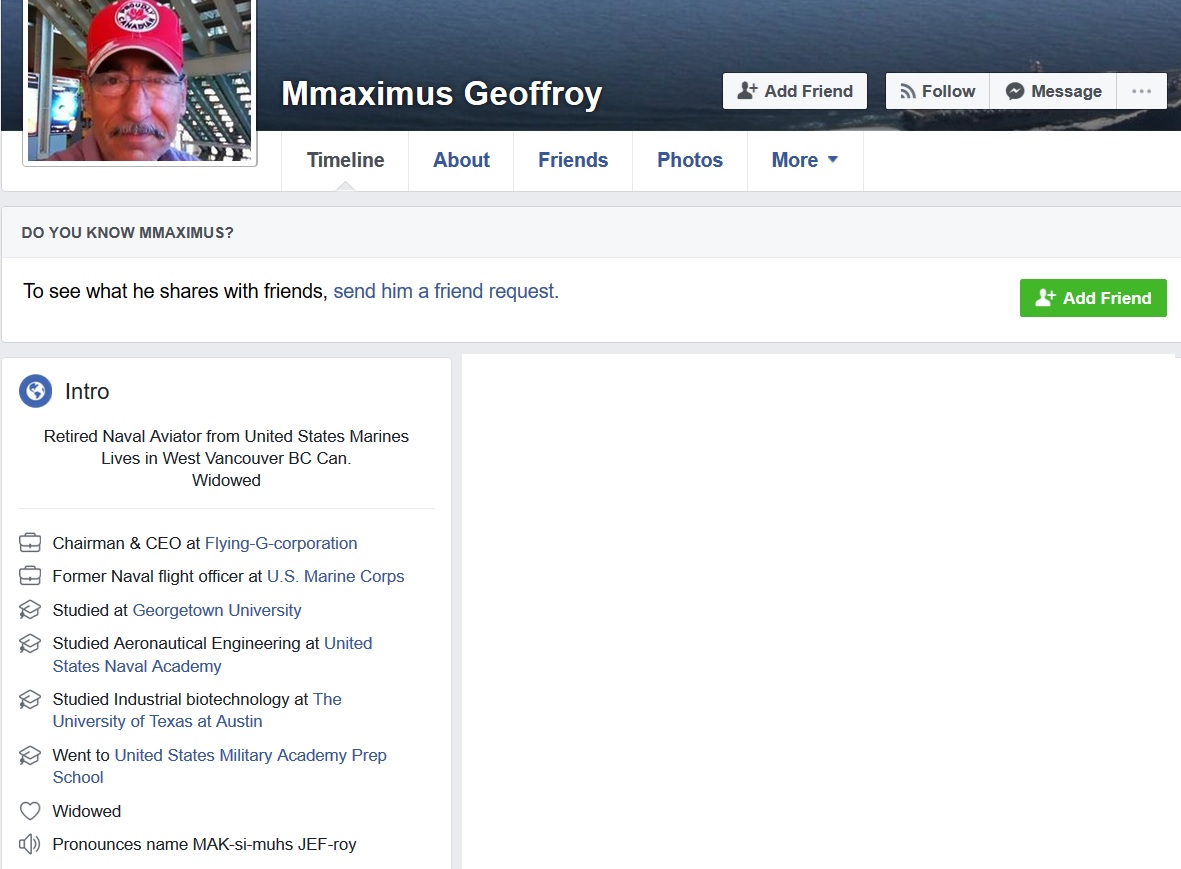Click the Follow button on cover

(937, 91)
